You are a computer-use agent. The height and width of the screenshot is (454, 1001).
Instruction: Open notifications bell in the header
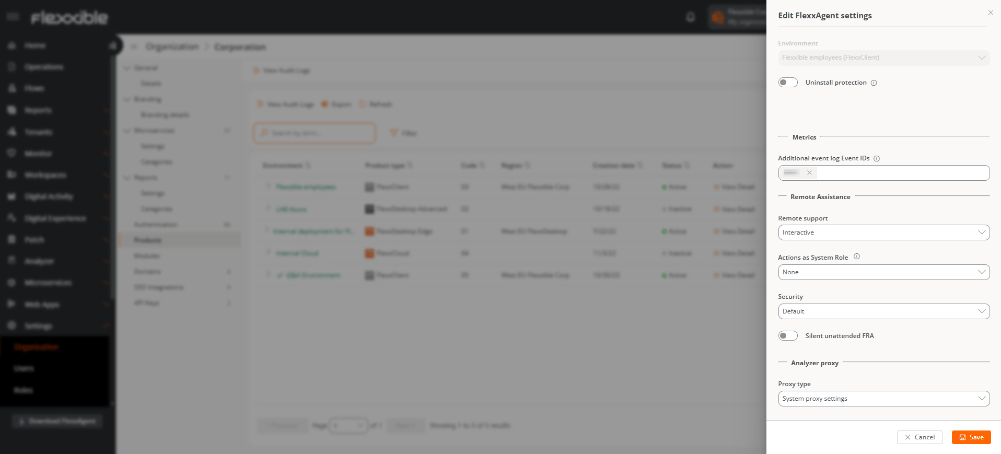(690, 18)
